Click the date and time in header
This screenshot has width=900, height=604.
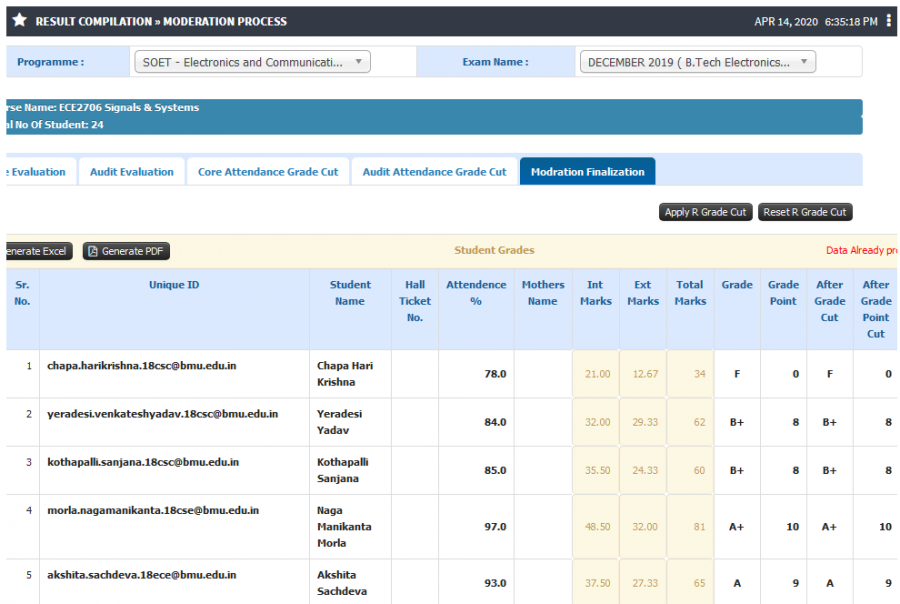816,21
